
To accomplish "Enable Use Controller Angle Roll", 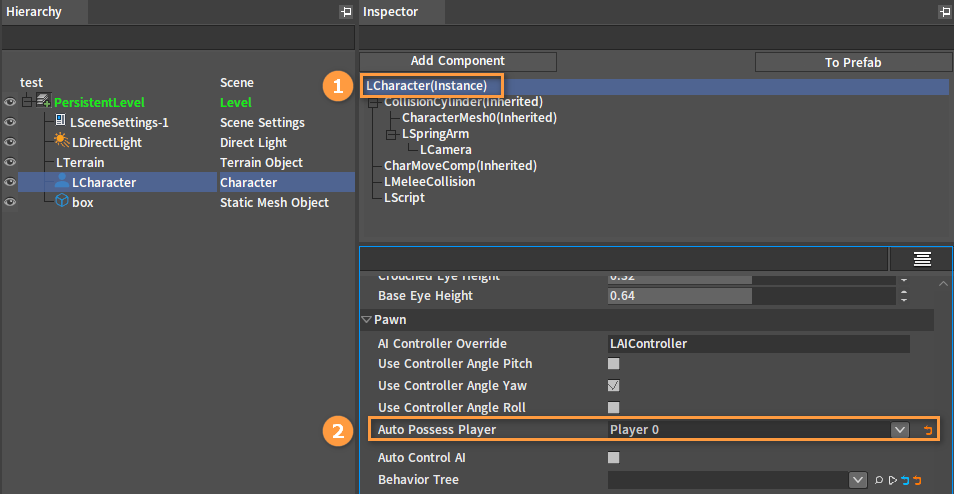I will pyautogui.click(x=614, y=408).
